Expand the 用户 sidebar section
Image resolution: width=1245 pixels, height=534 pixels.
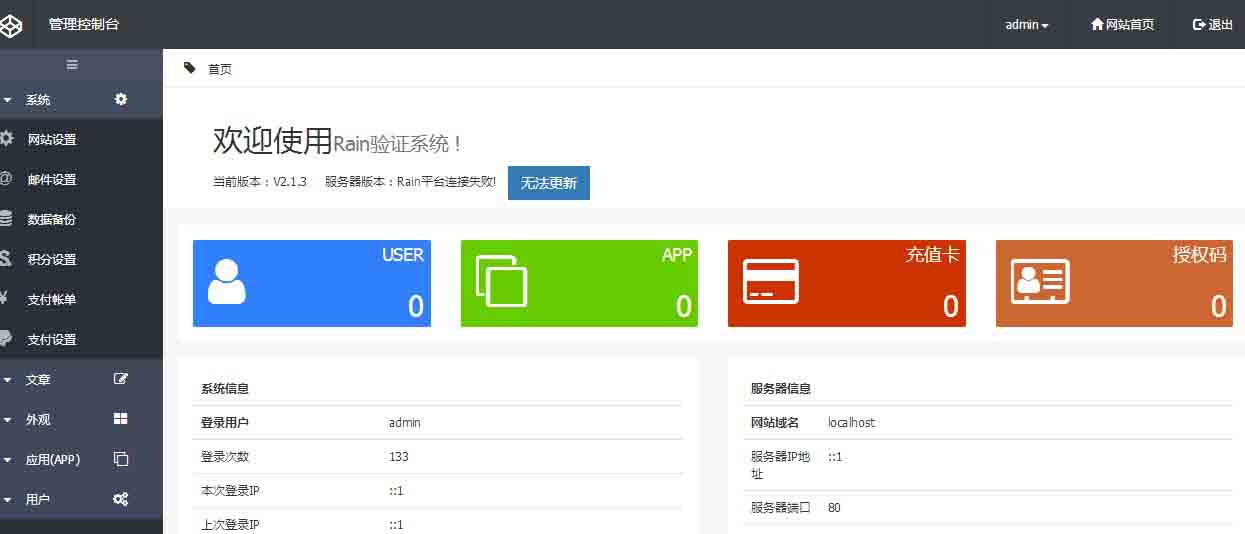[x=38, y=499]
